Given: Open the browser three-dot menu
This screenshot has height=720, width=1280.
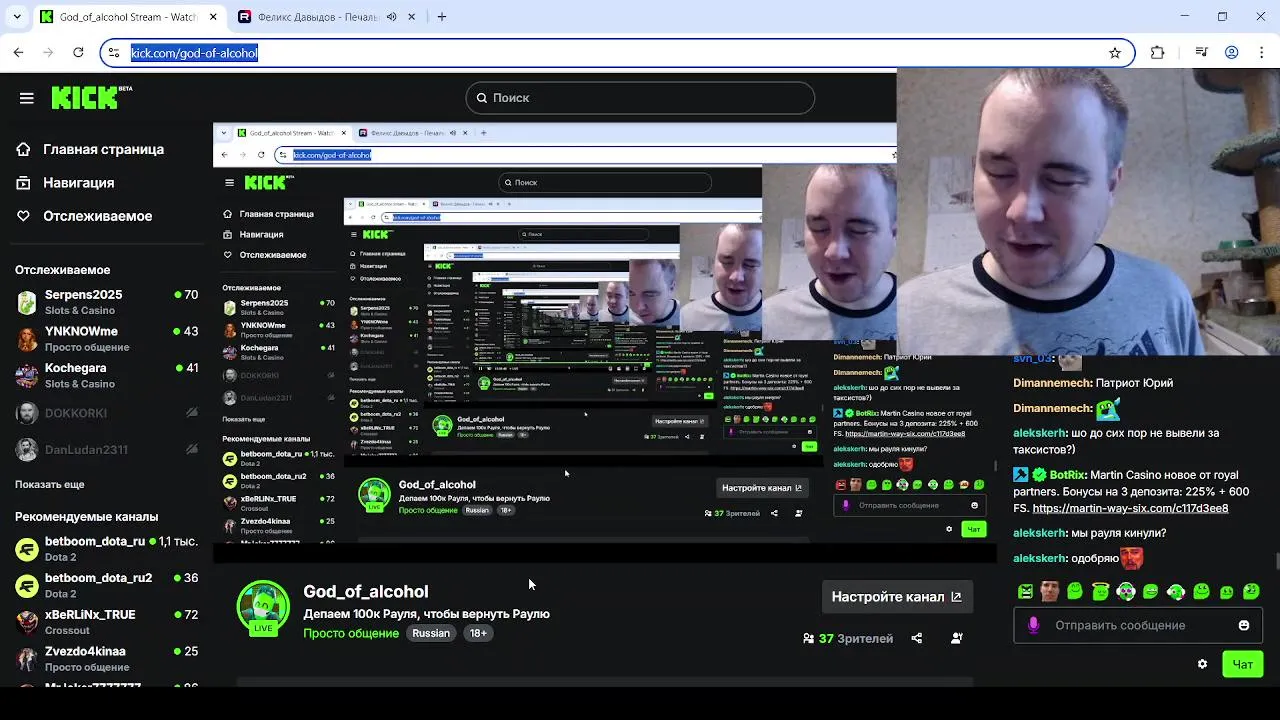Looking at the screenshot, I should click(1262, 53).
